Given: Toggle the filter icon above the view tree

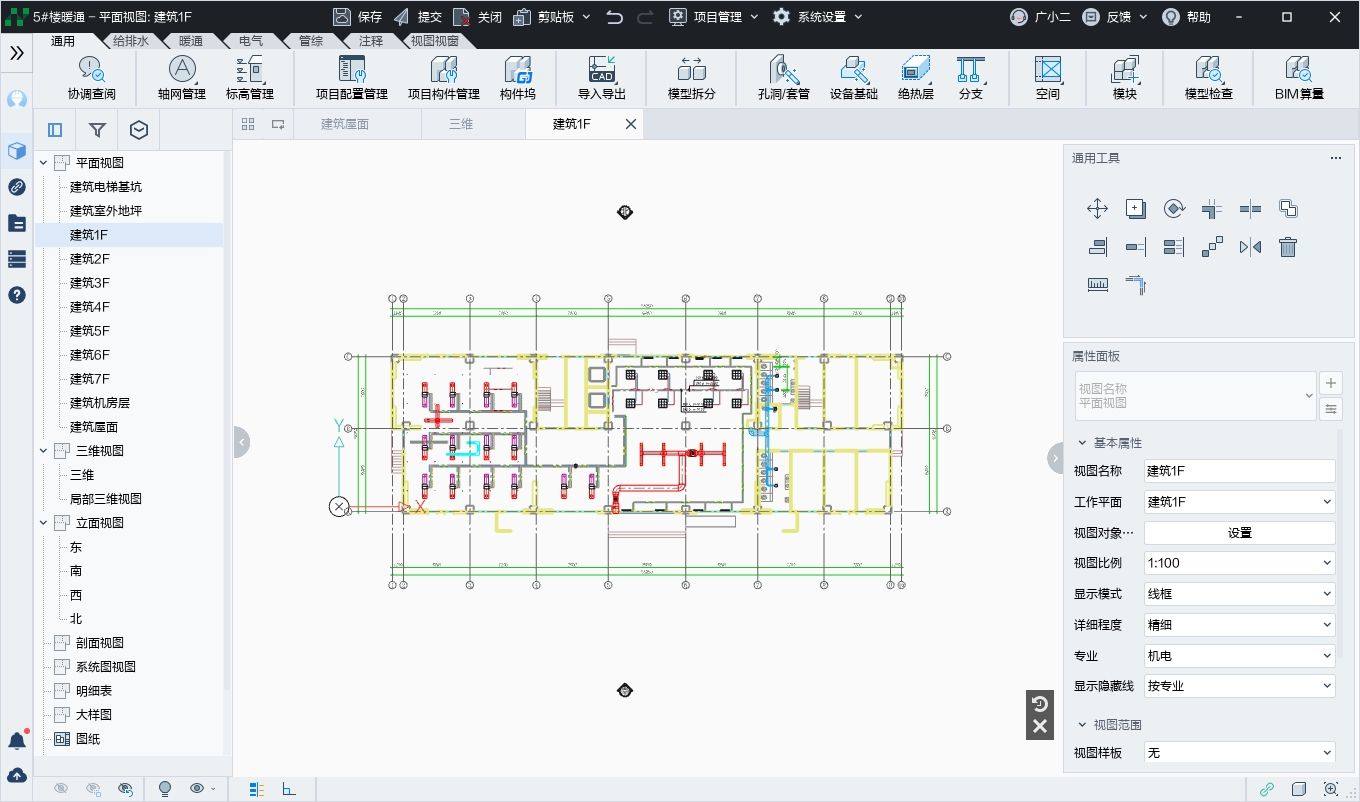Looking at the screenshot, I should pos(97,130).
